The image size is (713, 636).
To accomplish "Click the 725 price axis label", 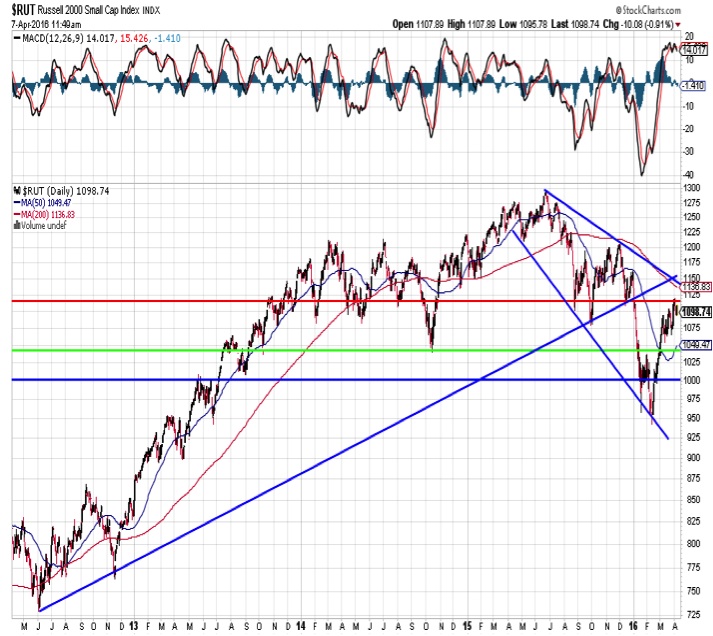I will 693,615.
